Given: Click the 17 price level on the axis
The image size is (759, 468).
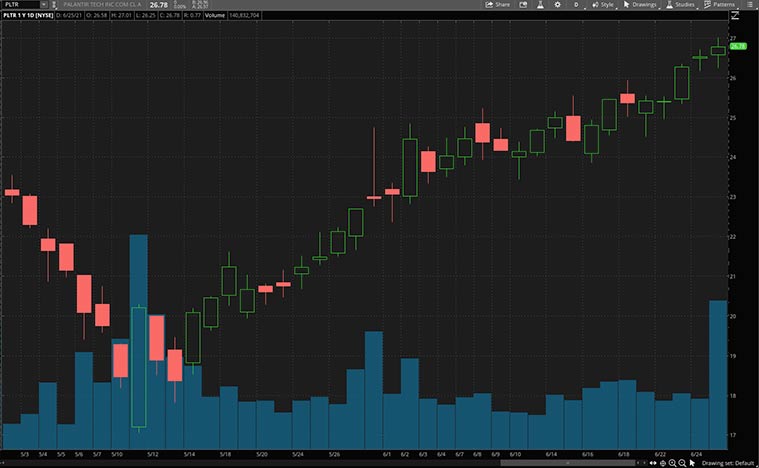Looking at the screenshot, I should 733,435.
